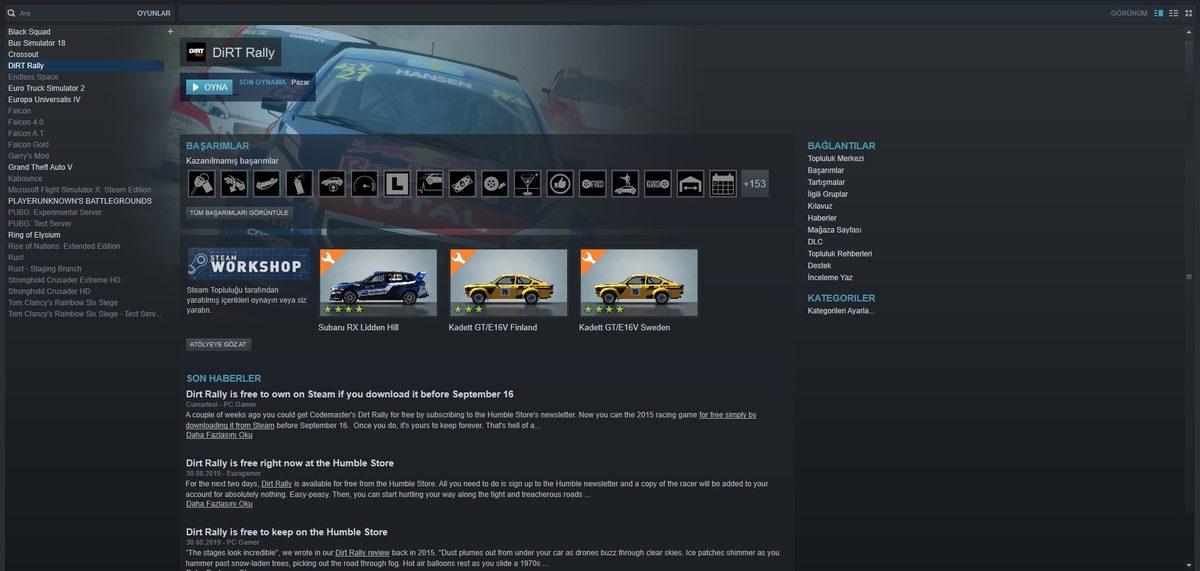Image resolution: width=1200 pixels, height=571 pixels.
Task: Click the search magnifier icon
Action: click(11, 13)
